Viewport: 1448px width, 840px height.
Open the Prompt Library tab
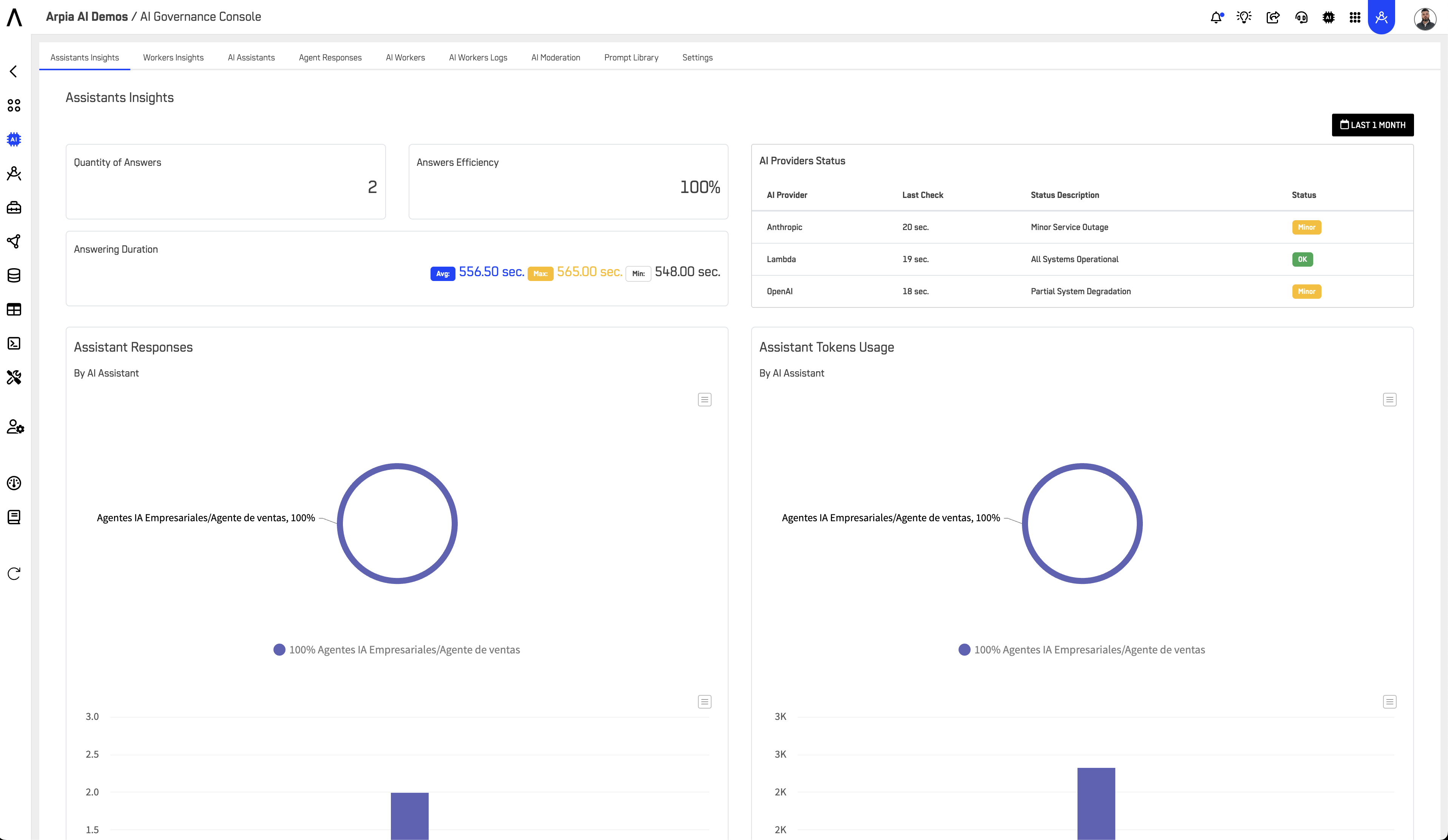[631, 57]
